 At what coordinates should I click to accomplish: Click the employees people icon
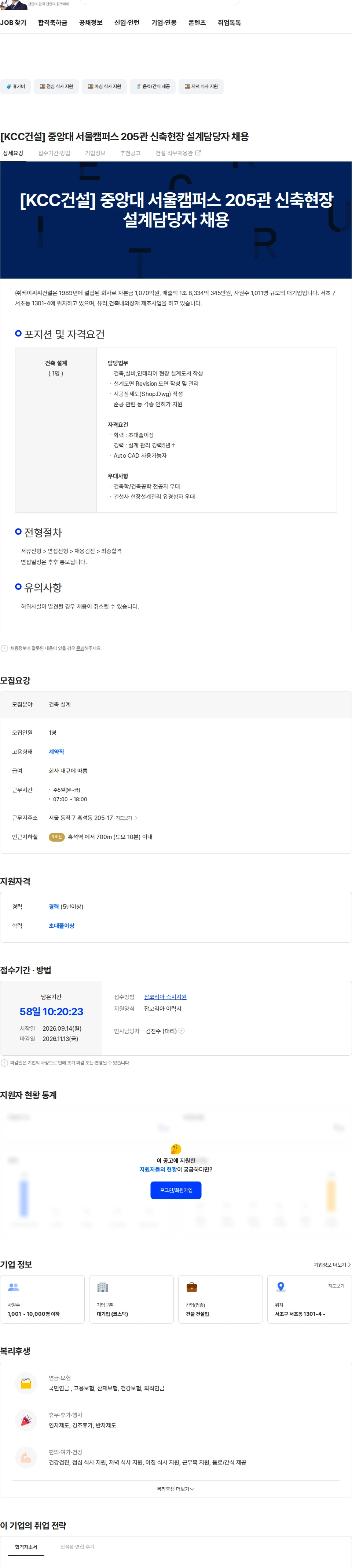(x=13, y=1287)
